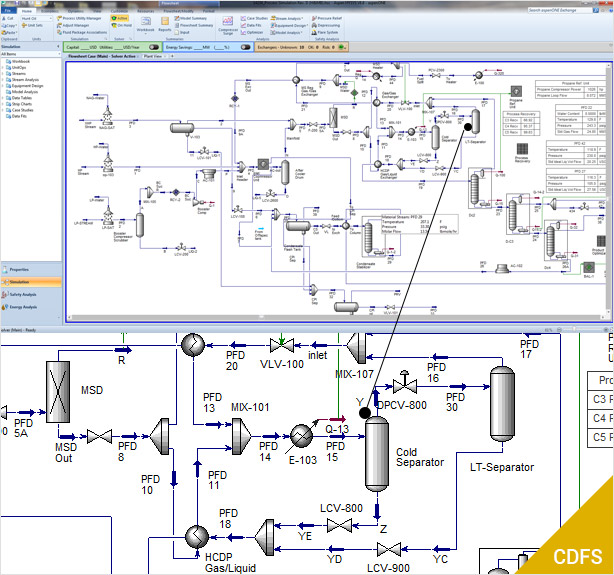614x575 pixels.
Task: Open the Properties environment panel
Action: point(24,269)
